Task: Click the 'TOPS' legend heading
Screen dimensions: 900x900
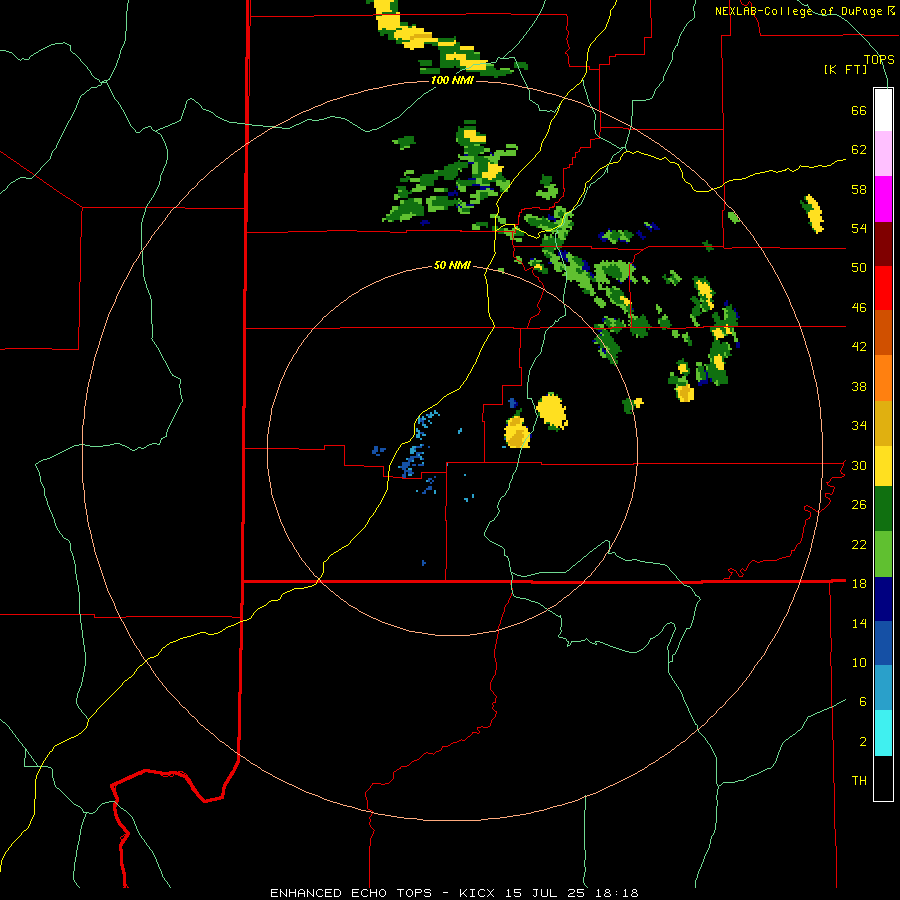Action: coord(879,60)
